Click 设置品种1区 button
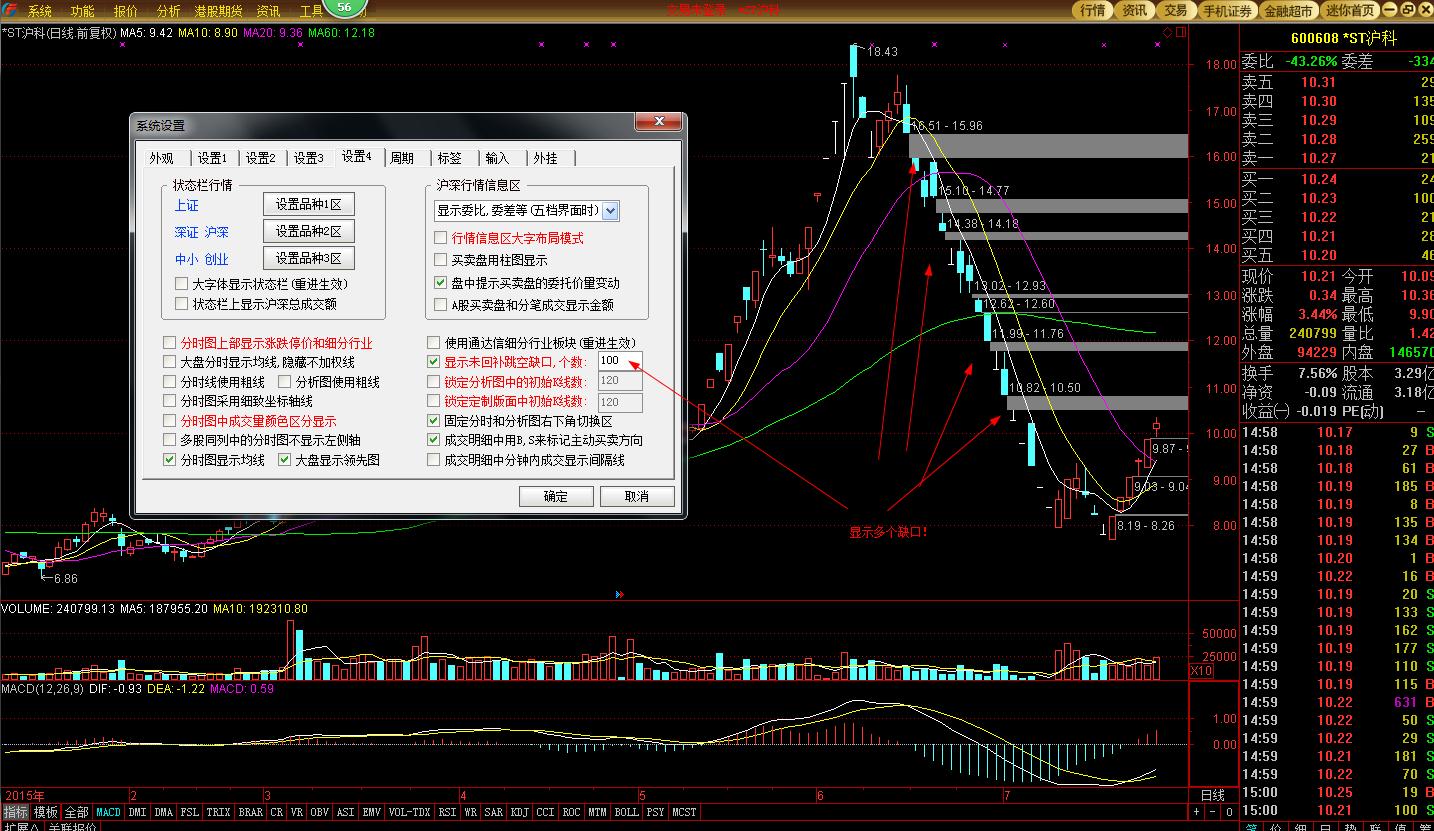 309,204
